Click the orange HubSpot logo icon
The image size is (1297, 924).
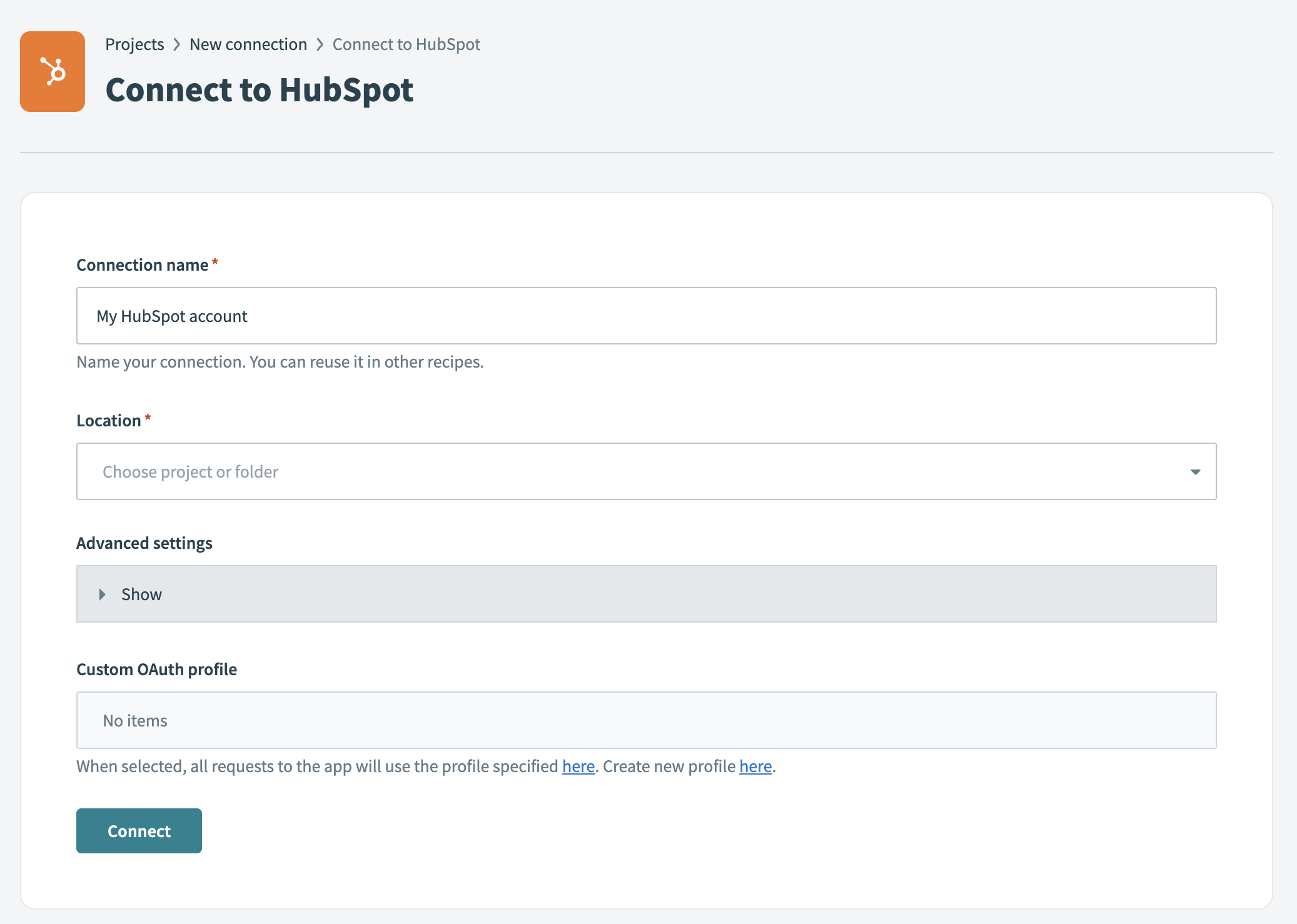point(53,71)
